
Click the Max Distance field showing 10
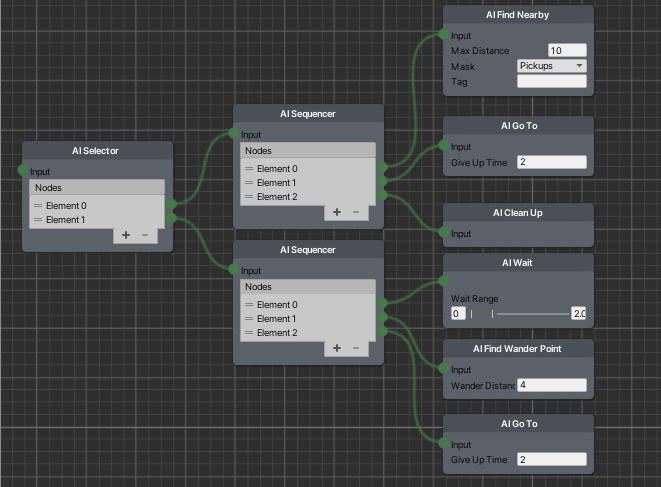[567, 50]
